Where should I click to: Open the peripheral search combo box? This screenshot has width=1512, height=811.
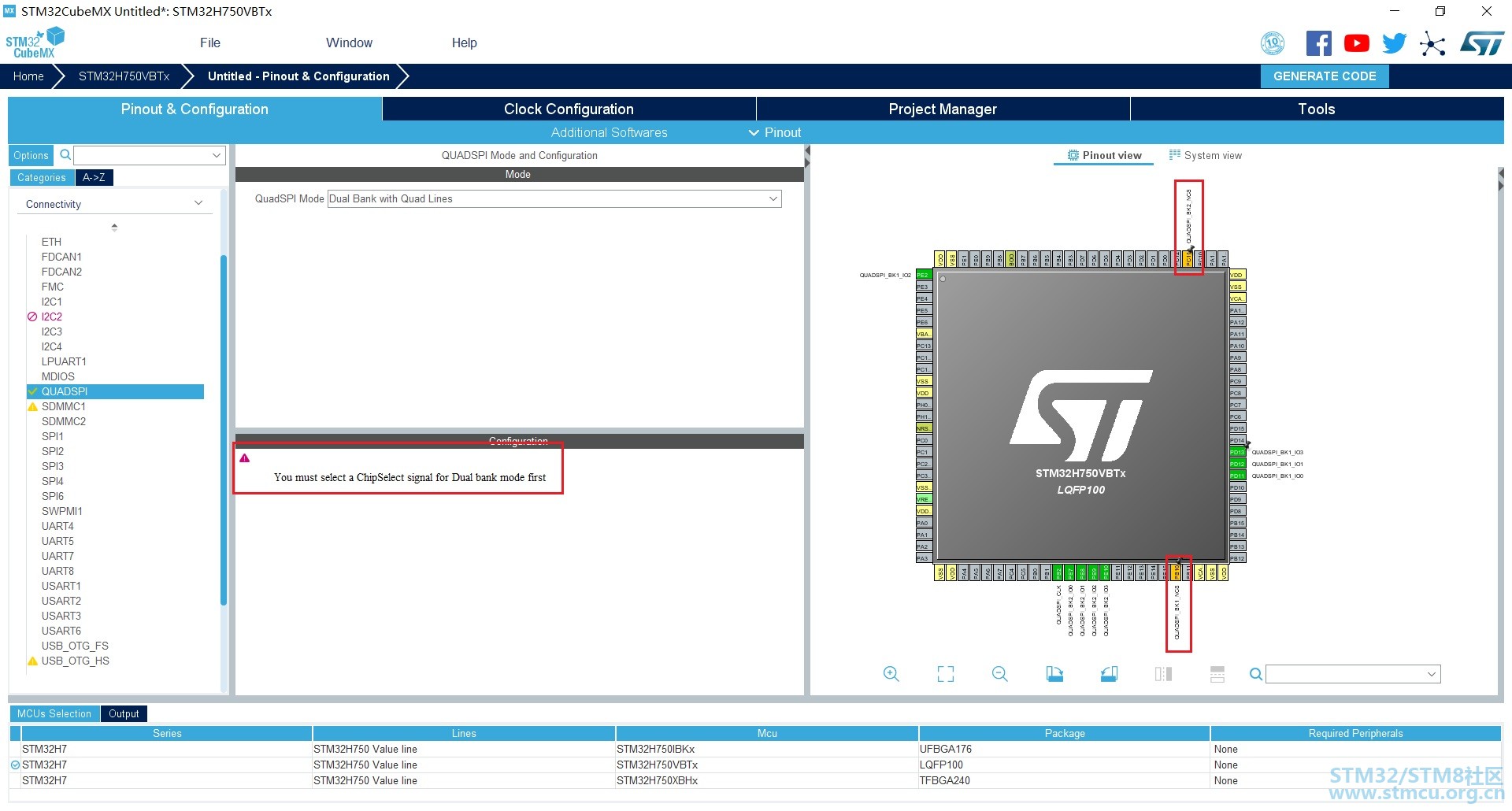[x=150, y=155]
